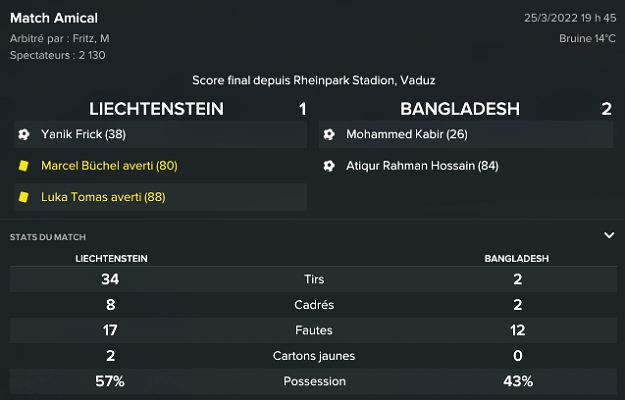Click the LIECHTENSTEIN team name header

156,109
